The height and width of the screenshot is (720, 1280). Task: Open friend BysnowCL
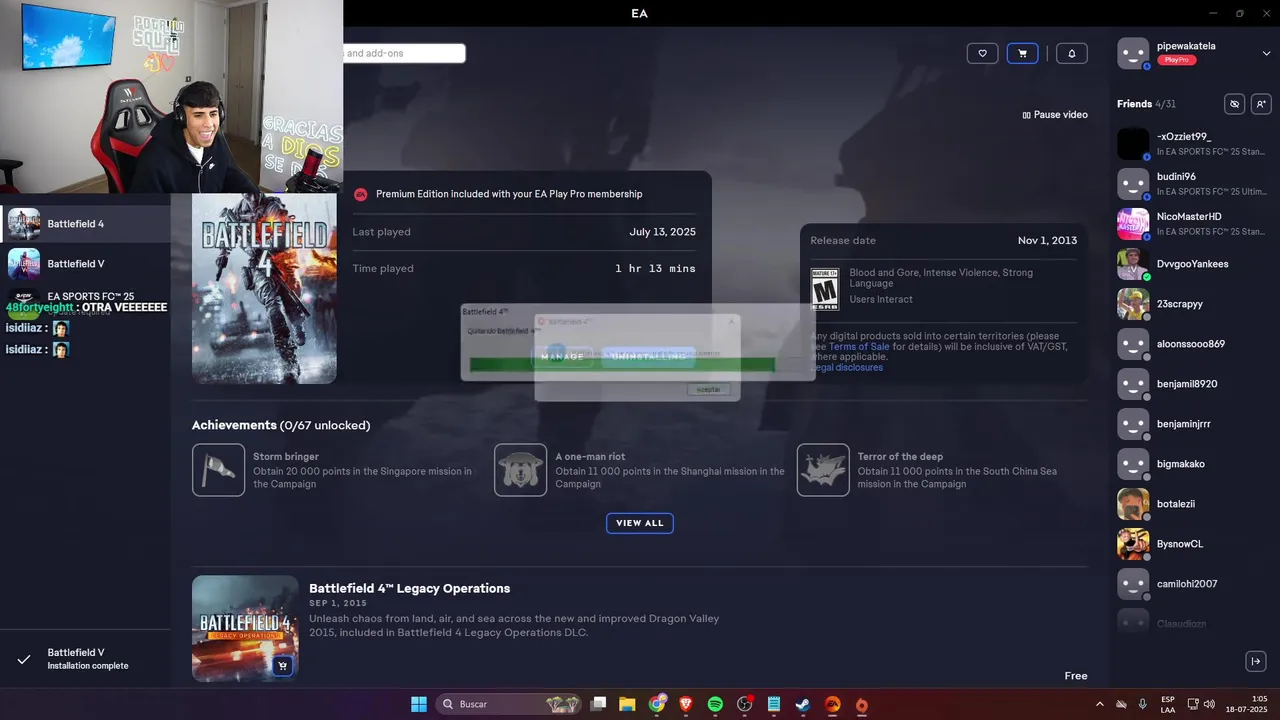(1195, 544)
